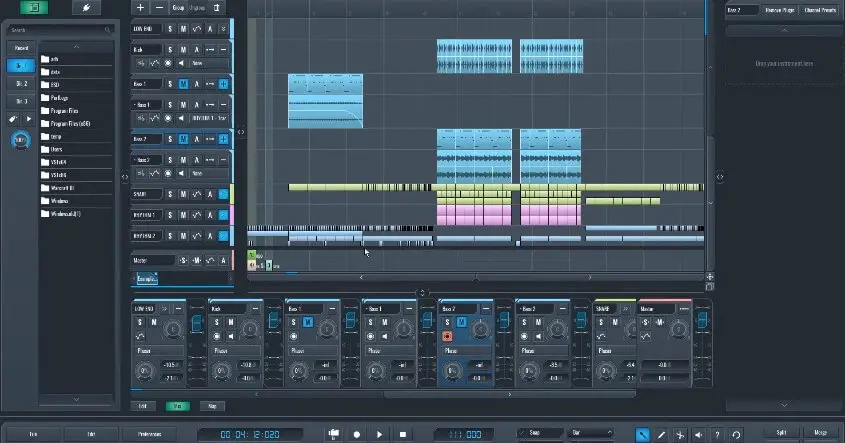Preview file with browser play arrow
Image resolution: width=845 pixels, height=443 pixels.
pyautogui.click(x=29, y=119)
